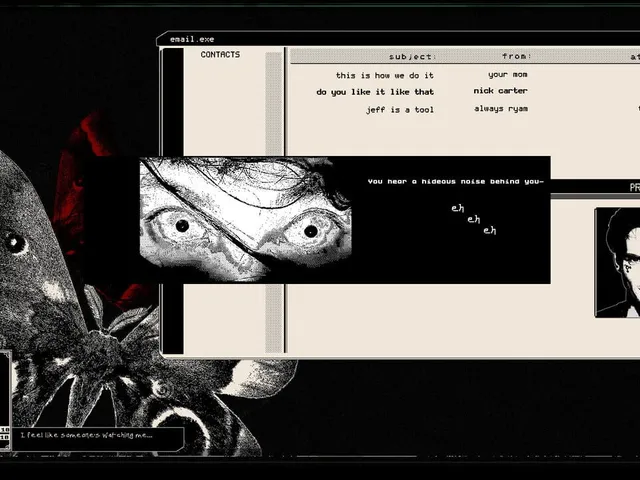
Task: Open the CONTACTS panel heading
Action: [220, 55]
